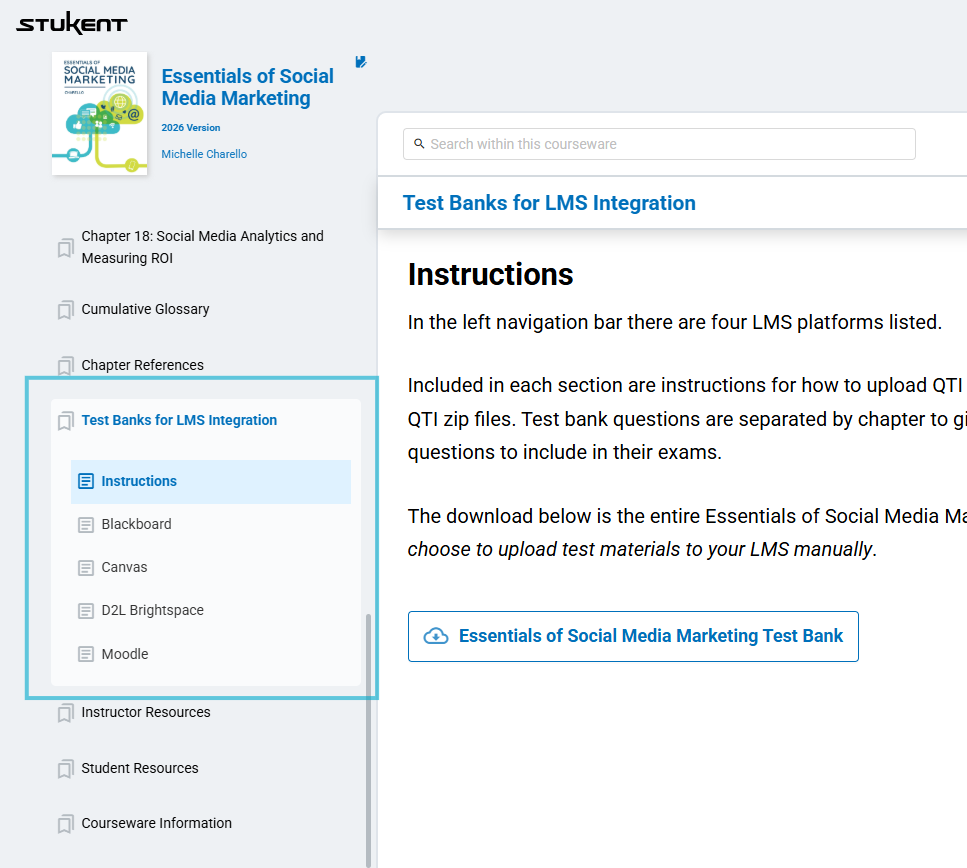Click the bookmark icon beside Cumulative Glossary
The width and height of the screenshot is (967, 868).
tap(65, 310)
